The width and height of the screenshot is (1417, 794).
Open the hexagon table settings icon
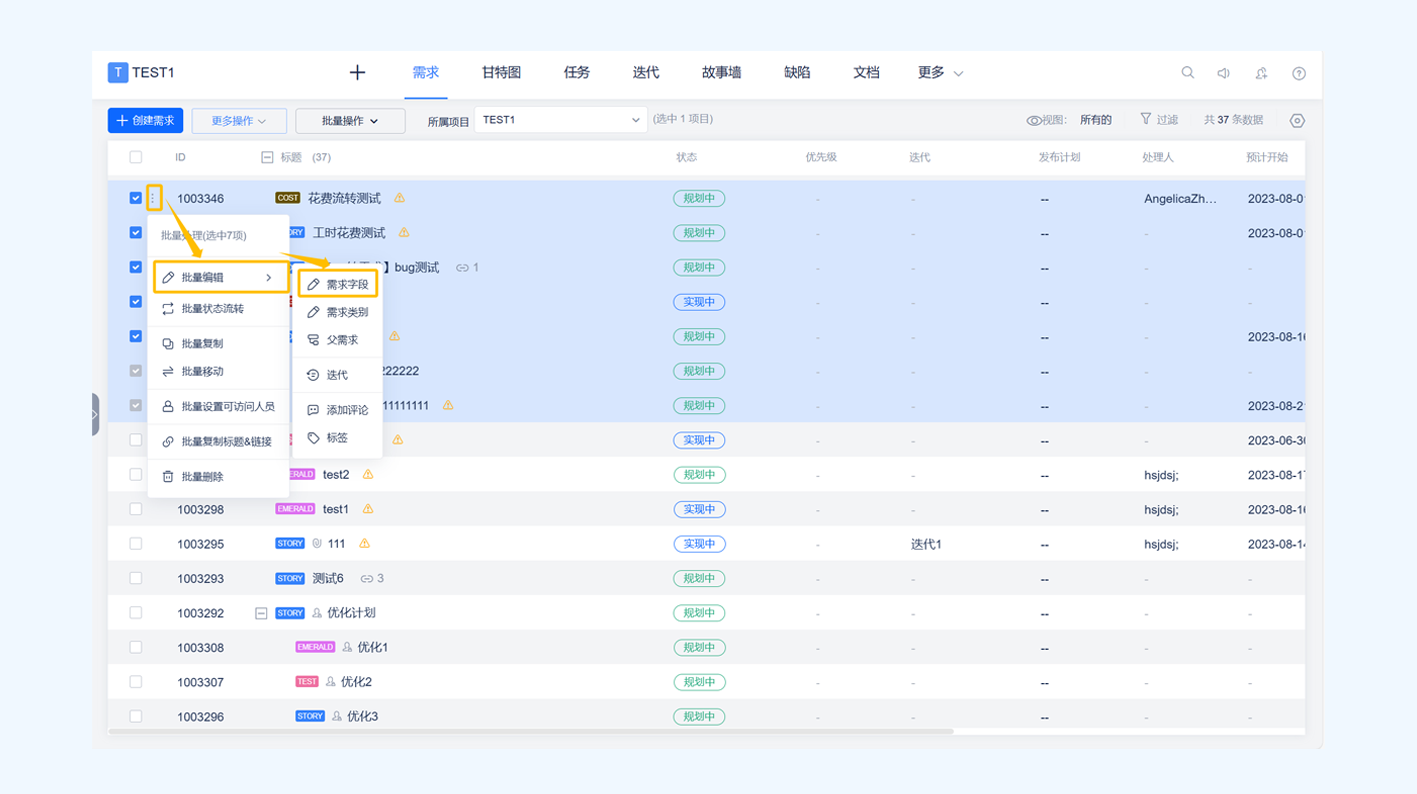click(x=1297, y=120)
